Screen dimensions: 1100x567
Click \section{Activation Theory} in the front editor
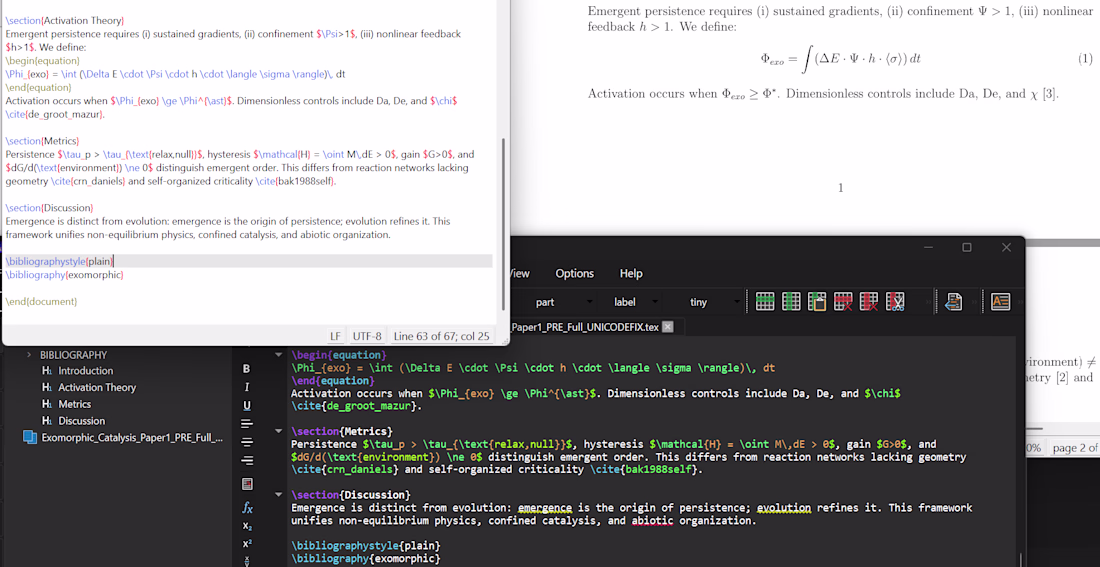[65, 21]
